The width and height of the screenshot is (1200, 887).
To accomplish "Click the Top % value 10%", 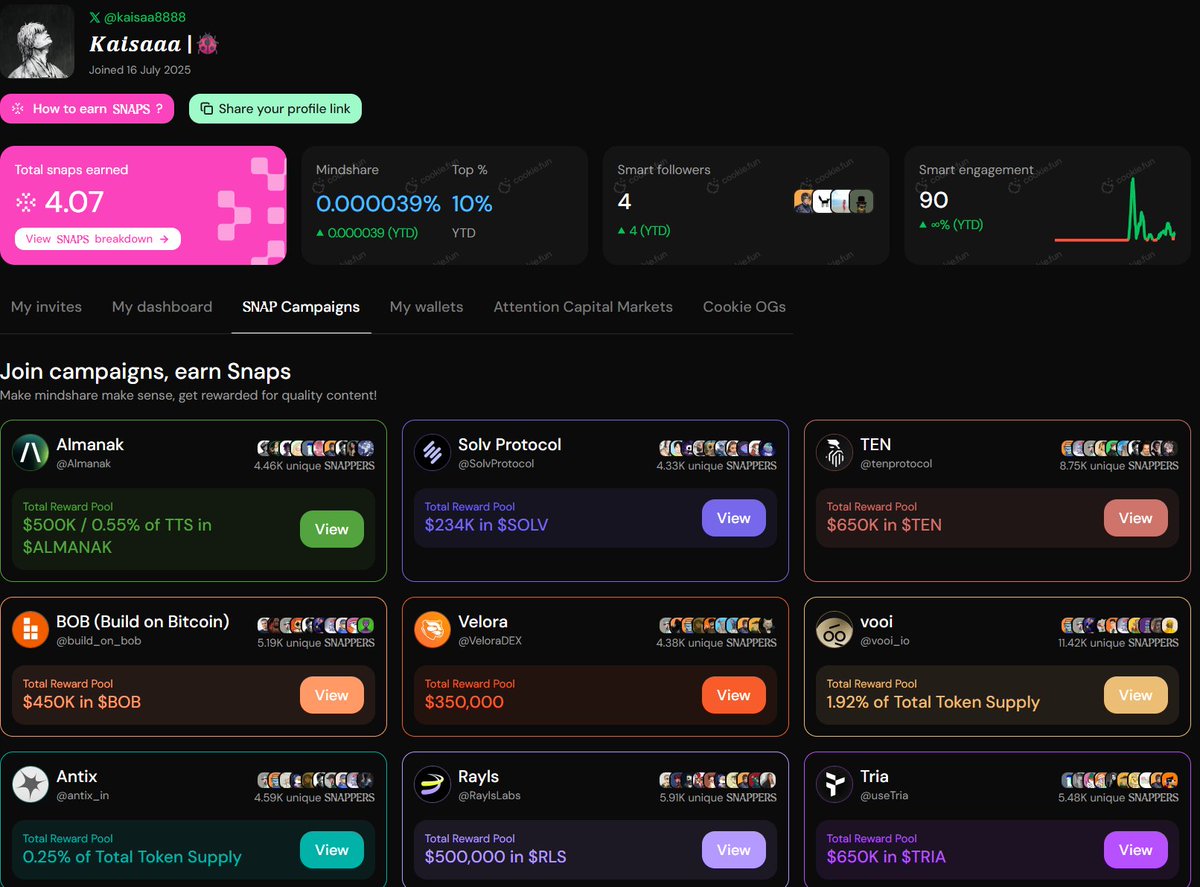I will 472,204.
